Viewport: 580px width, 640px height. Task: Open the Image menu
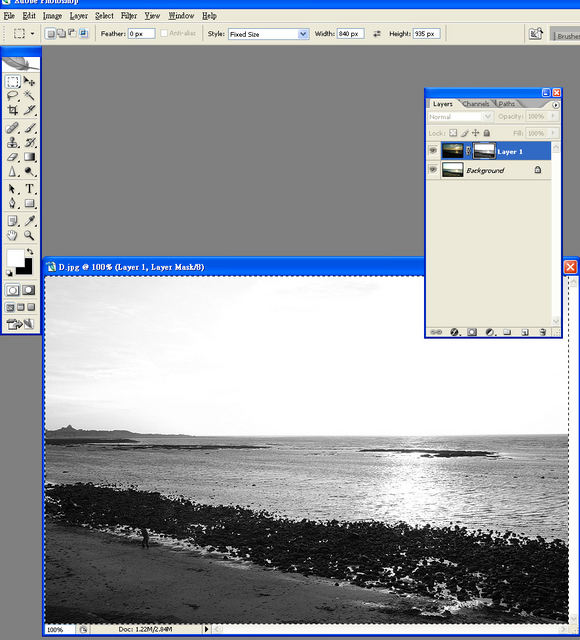tap(53, 16)
